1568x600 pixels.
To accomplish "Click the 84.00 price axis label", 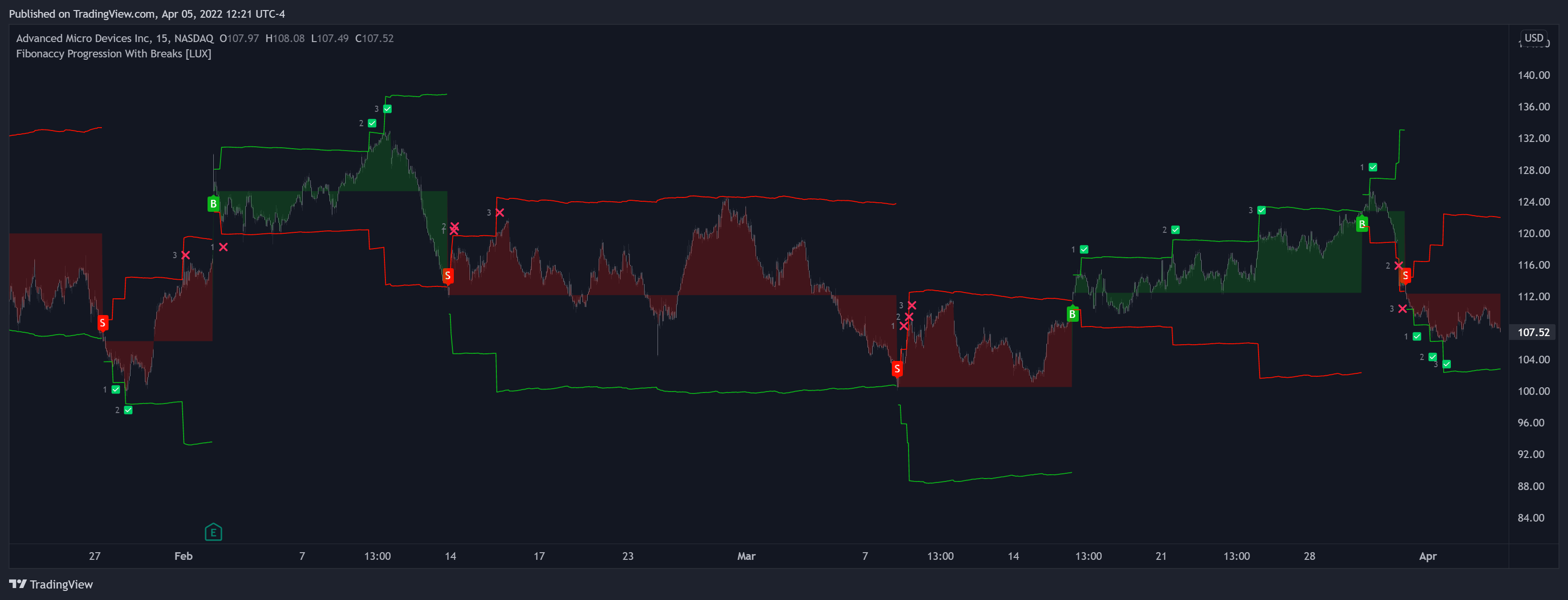I will (1531, 518).
